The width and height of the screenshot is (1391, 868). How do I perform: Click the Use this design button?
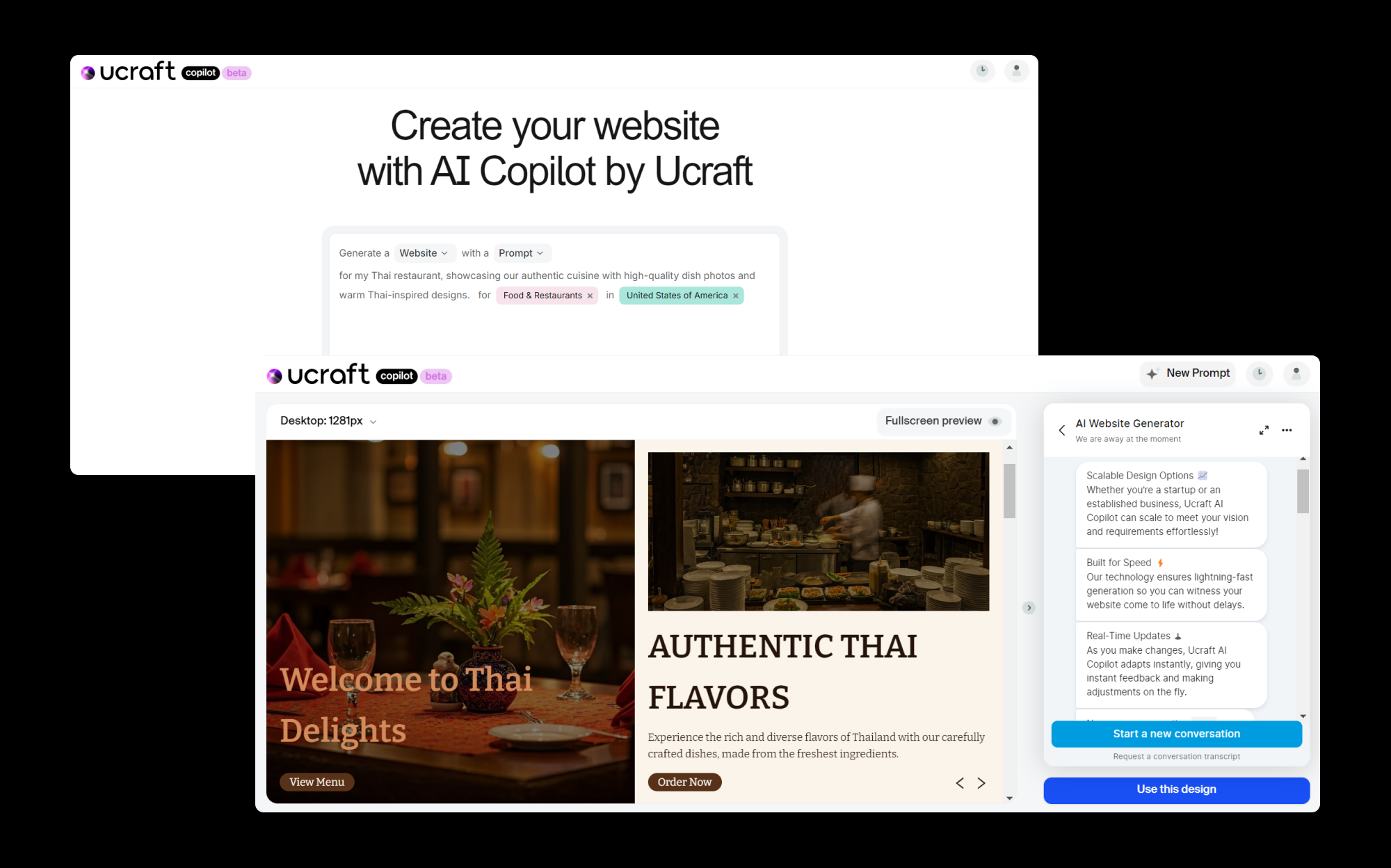pyautogui.click(x=1176, y=789)
